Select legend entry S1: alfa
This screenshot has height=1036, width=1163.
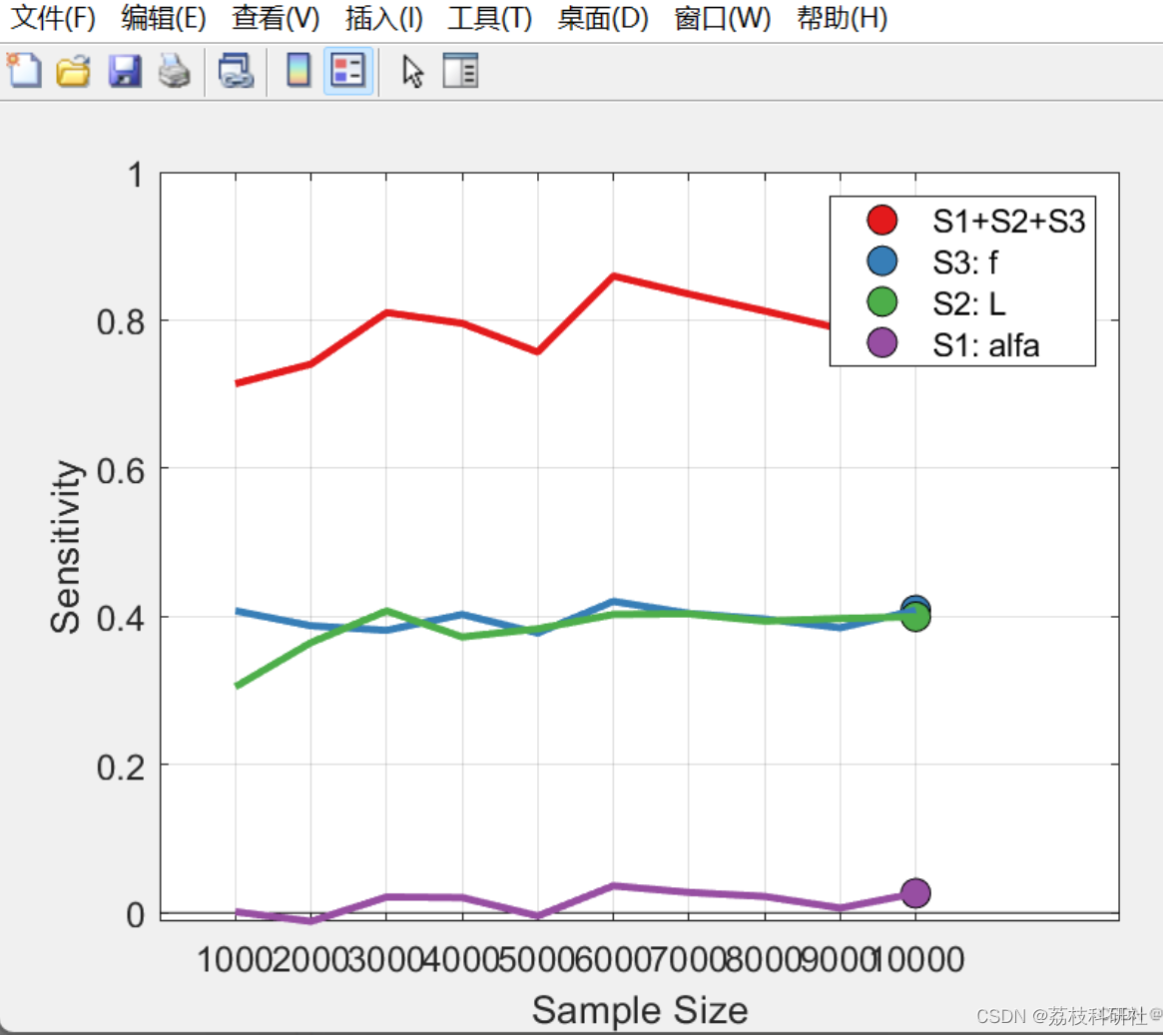[x=985, y=345]
